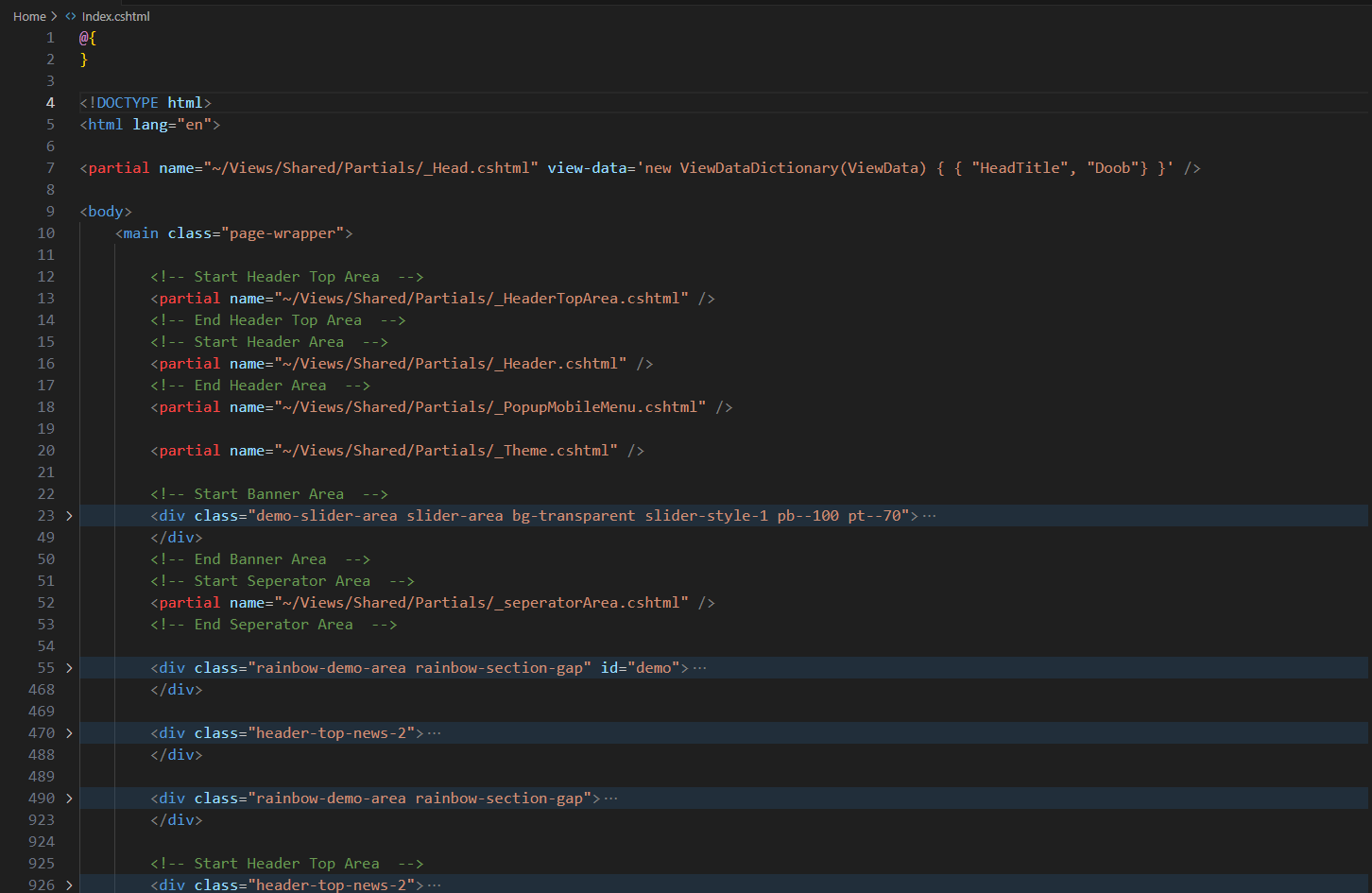This screenshot has height=893, width=1372.
Task: Click the code file icon in breadcrumb
Action: click(71, 16)
